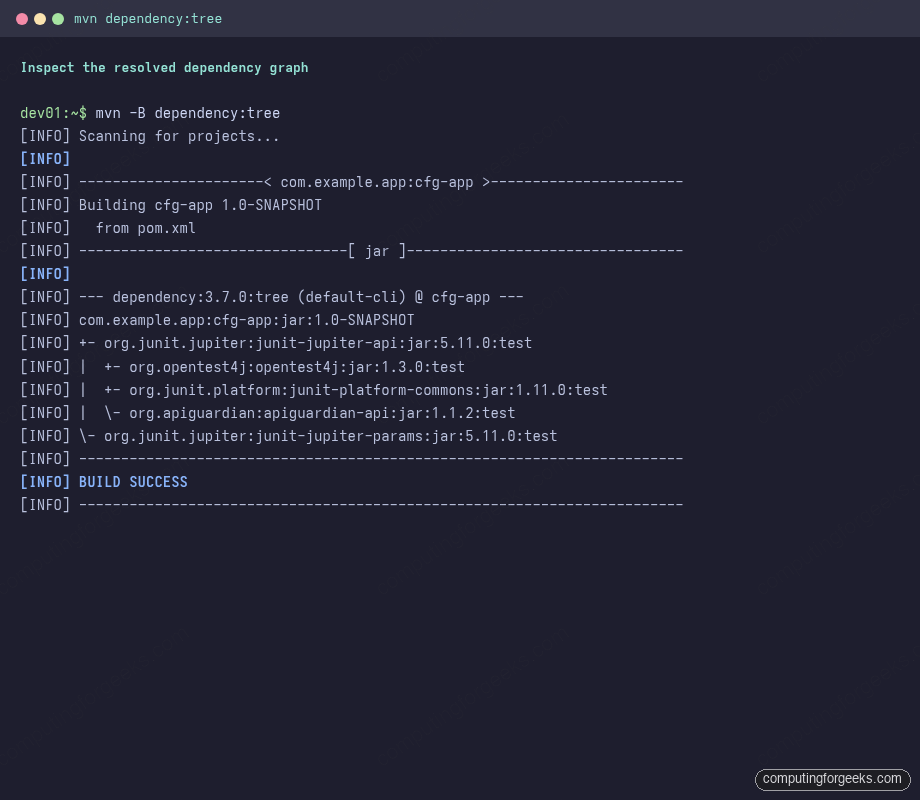Click the heading 'Inspect the resolved dependency graph'
This screenshot has width=920, height=800.
164,68
